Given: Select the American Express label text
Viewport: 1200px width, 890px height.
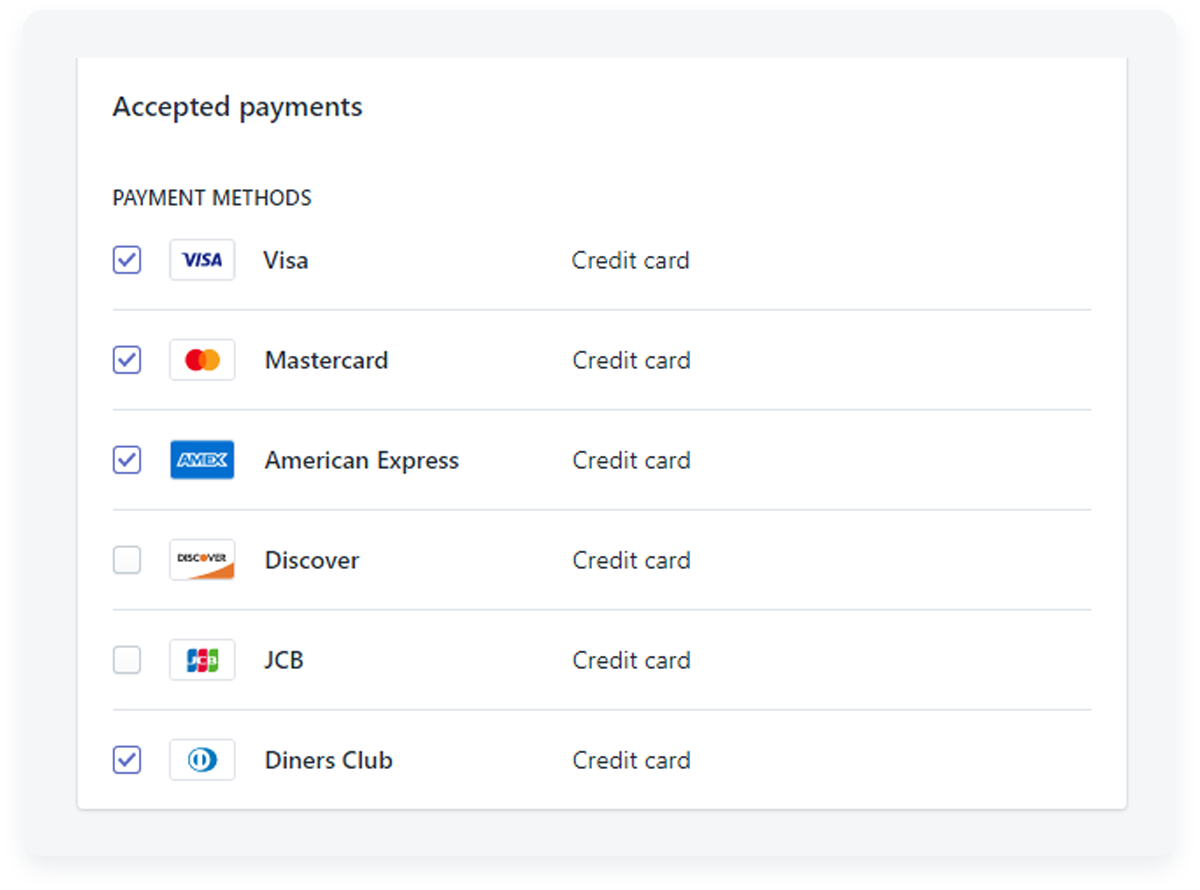Looking at the screenshot, I should point(362,461).
